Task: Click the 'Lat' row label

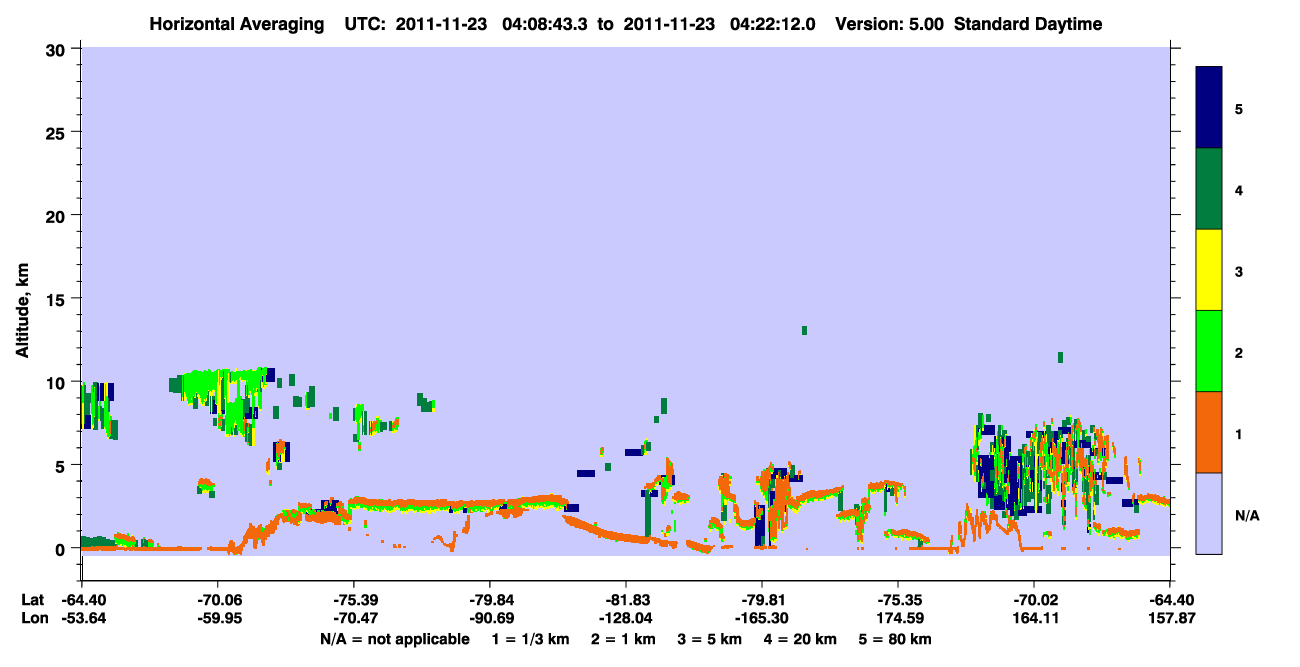Action: (32, 600)
